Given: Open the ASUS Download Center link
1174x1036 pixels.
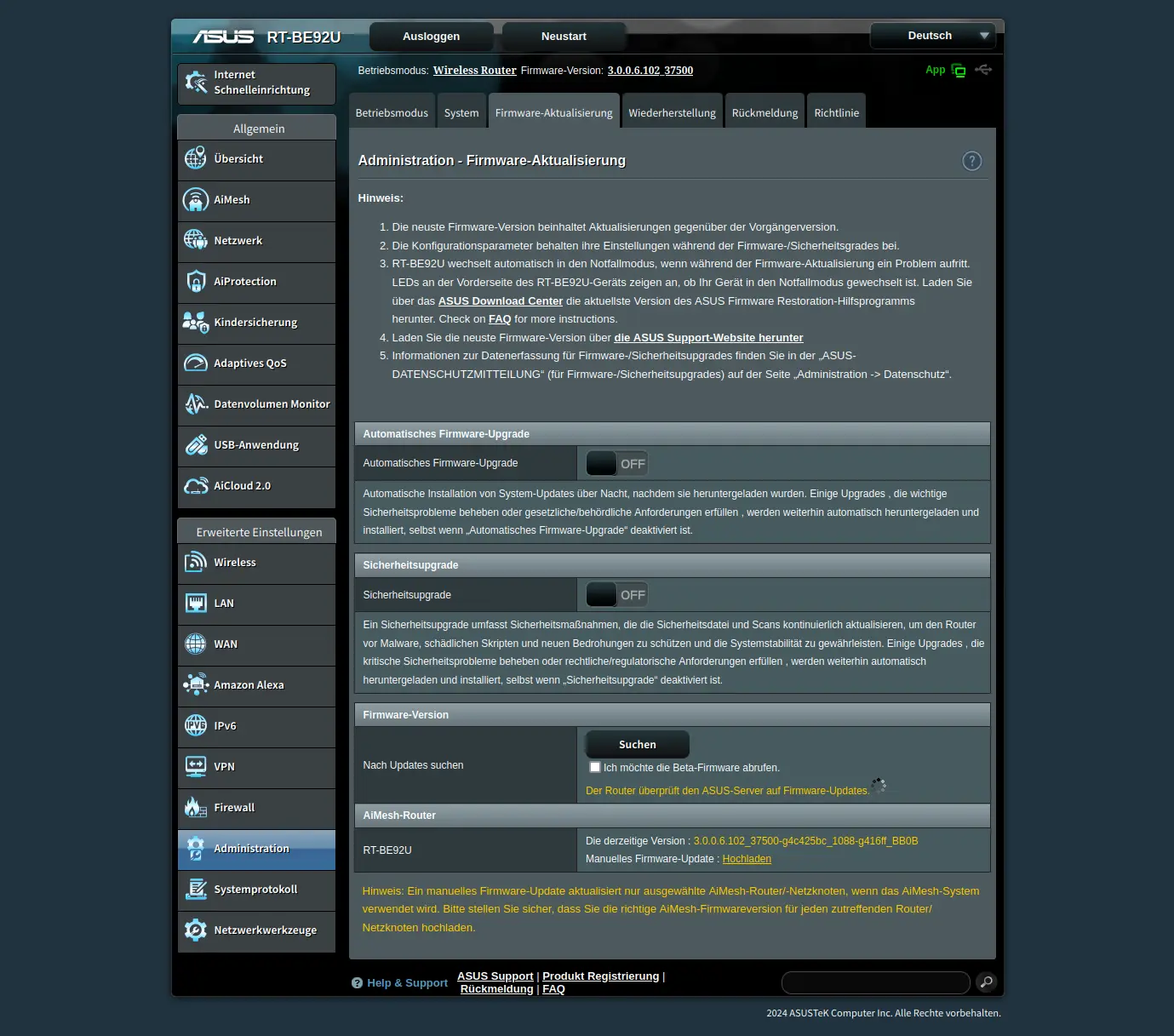Looking at the screenshot, I should click(x=500, y=301).
